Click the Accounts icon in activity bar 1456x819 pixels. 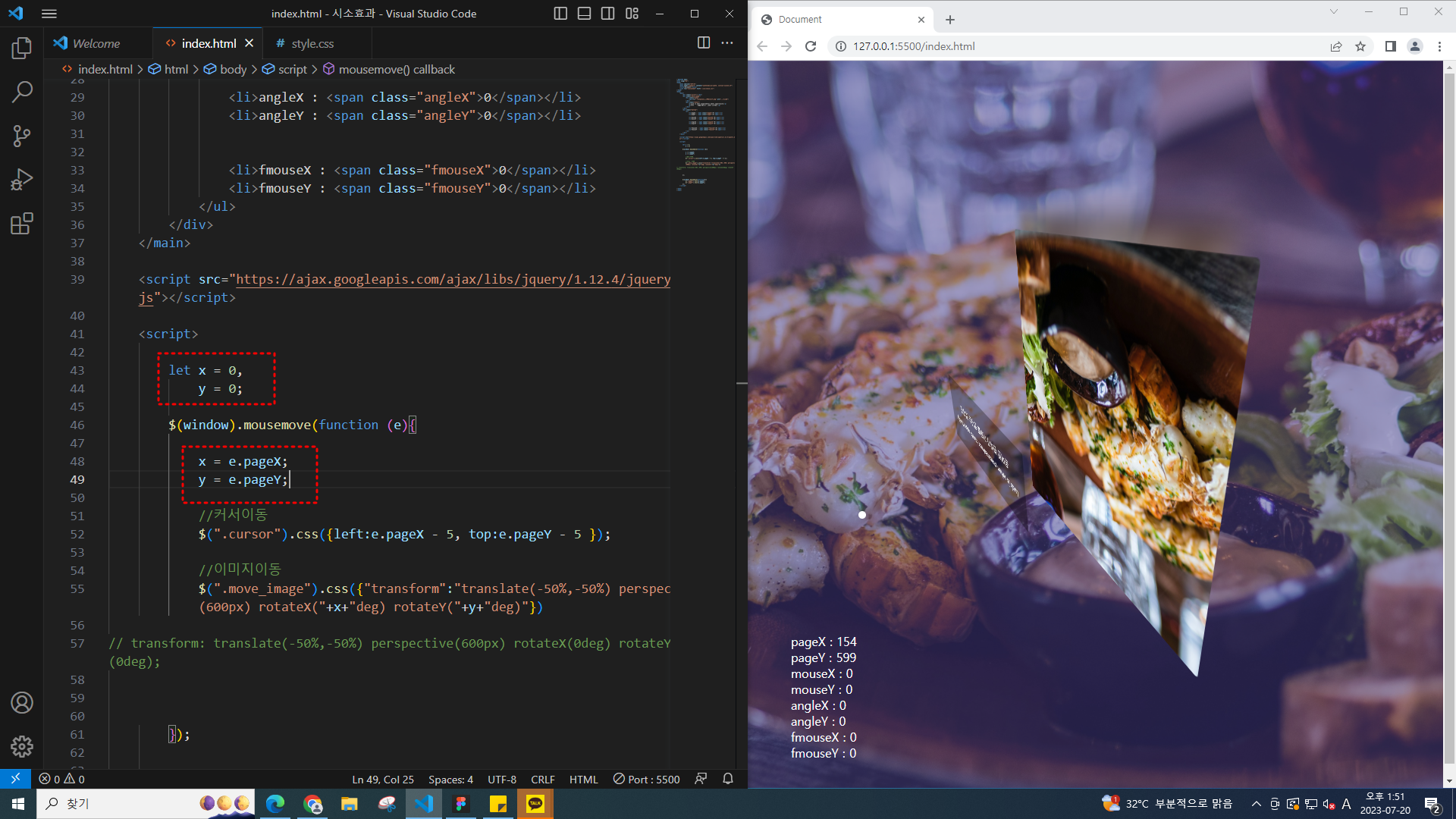click(21, 703)
